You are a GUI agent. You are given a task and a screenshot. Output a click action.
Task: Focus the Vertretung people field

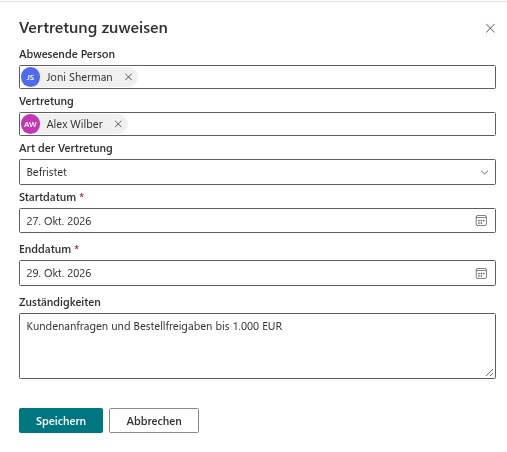pyautogui.click(x=257, y=124)
